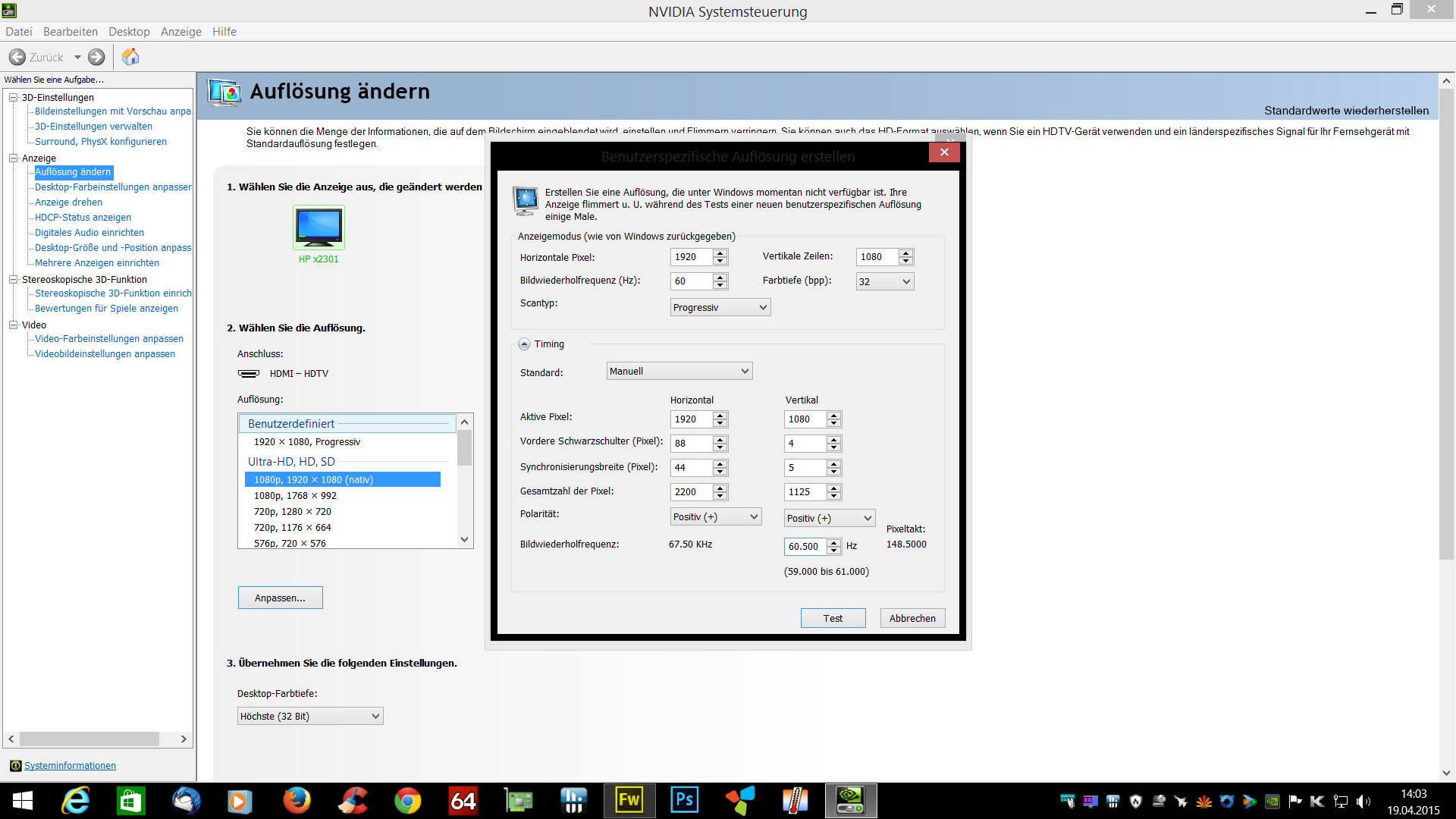Click the home icon in the toolbar
Viewport: 1456px width, 819px height.
(x=130, y=57)
